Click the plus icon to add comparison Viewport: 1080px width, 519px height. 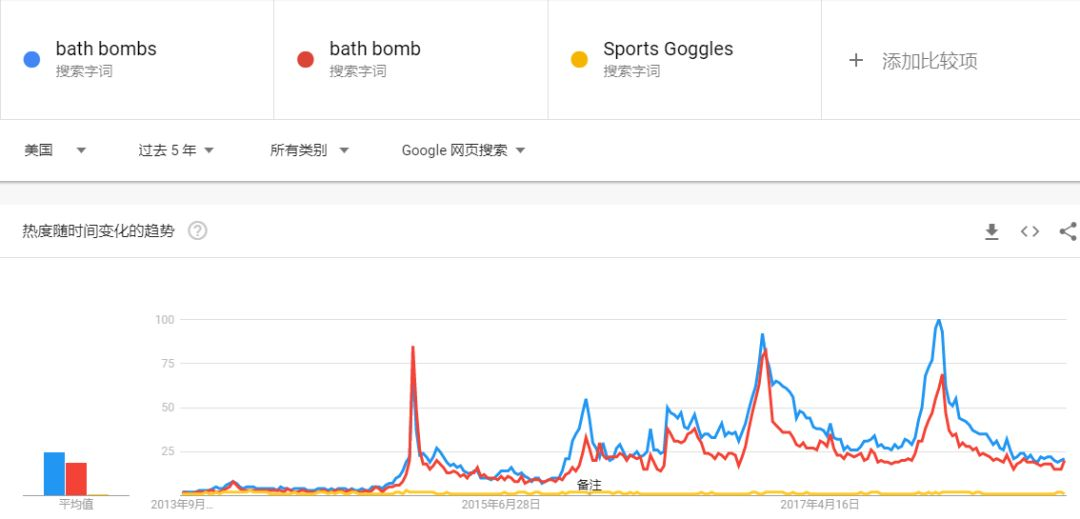coord(855,61)
